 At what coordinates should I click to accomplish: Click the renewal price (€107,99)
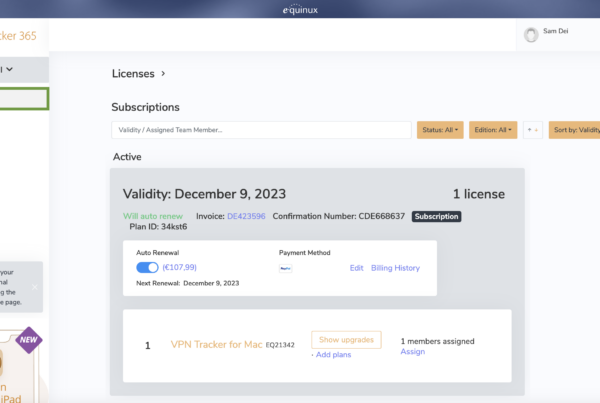coord(179,267)
